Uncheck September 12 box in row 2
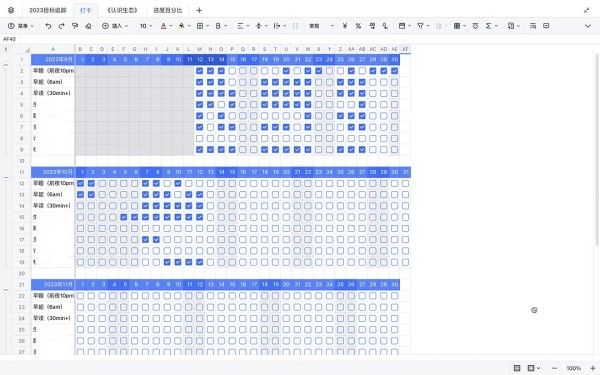The height and width of the screenshot is (375, 600). coord(199,71)
